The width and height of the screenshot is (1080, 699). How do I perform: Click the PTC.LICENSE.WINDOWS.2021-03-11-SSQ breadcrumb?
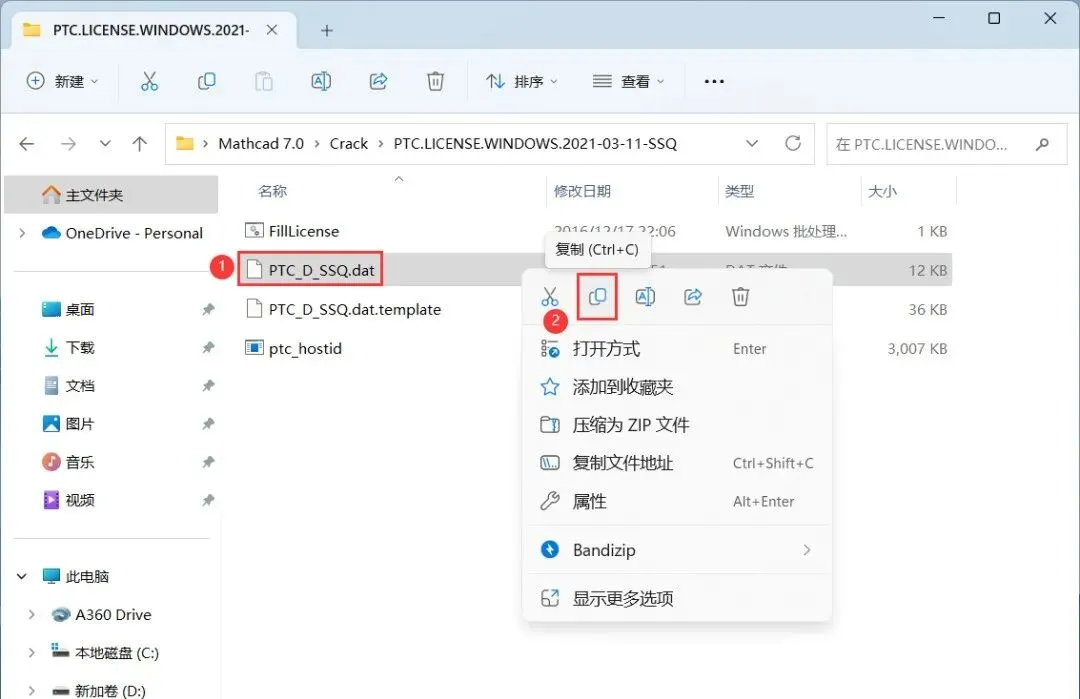coord(535,143)
